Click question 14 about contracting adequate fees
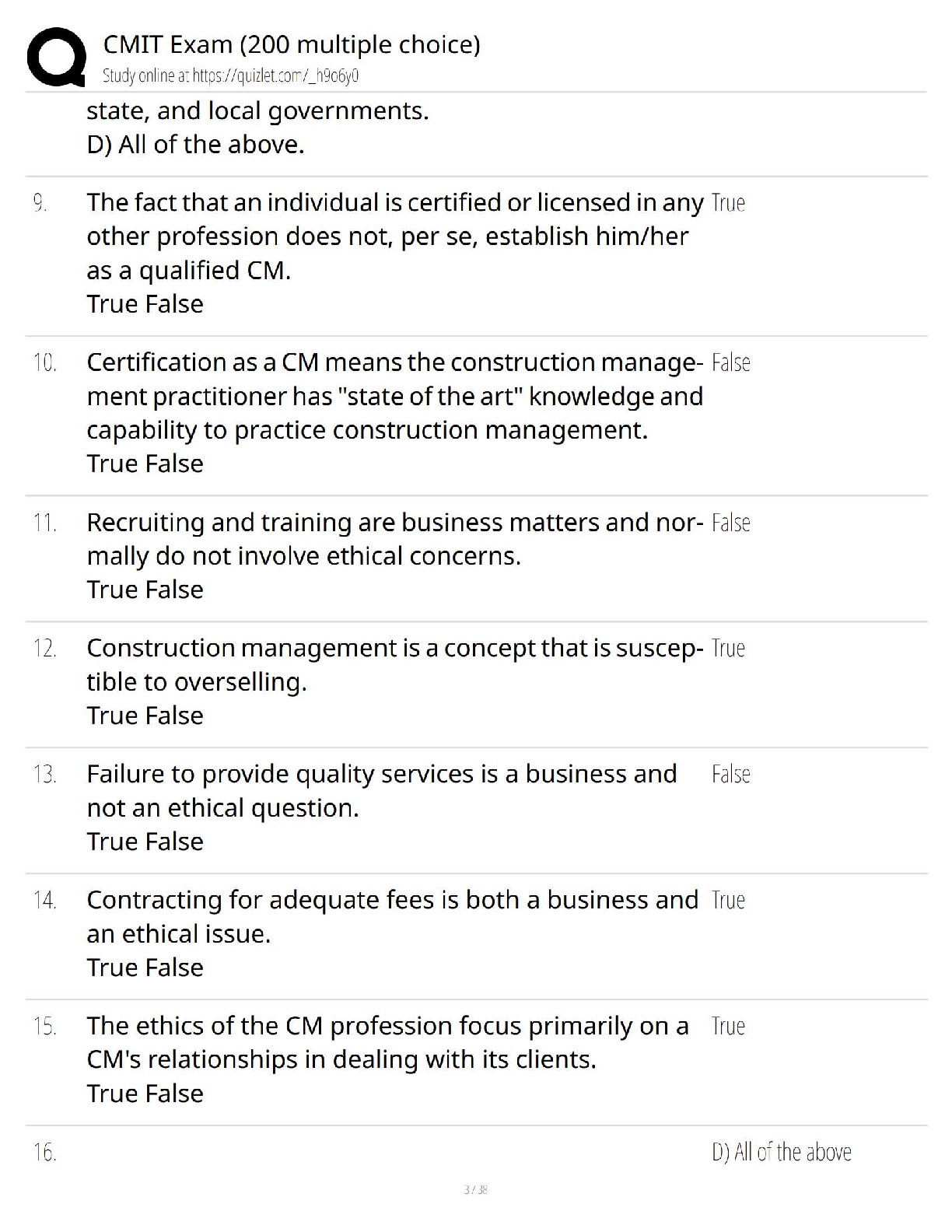 [x=392, y=916]
